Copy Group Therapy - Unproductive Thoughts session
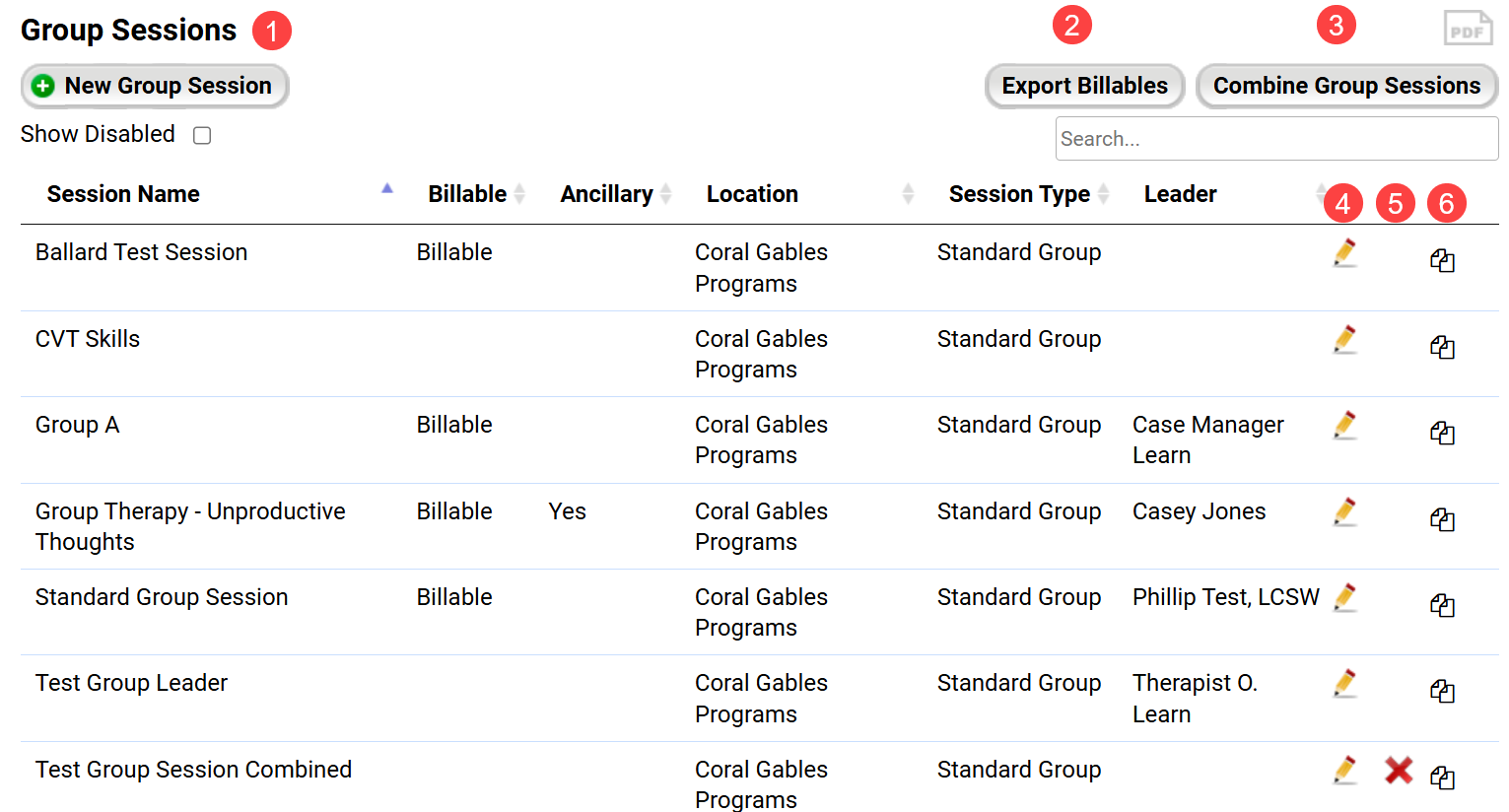The image size is (1509, 812). coord(1442,519)
